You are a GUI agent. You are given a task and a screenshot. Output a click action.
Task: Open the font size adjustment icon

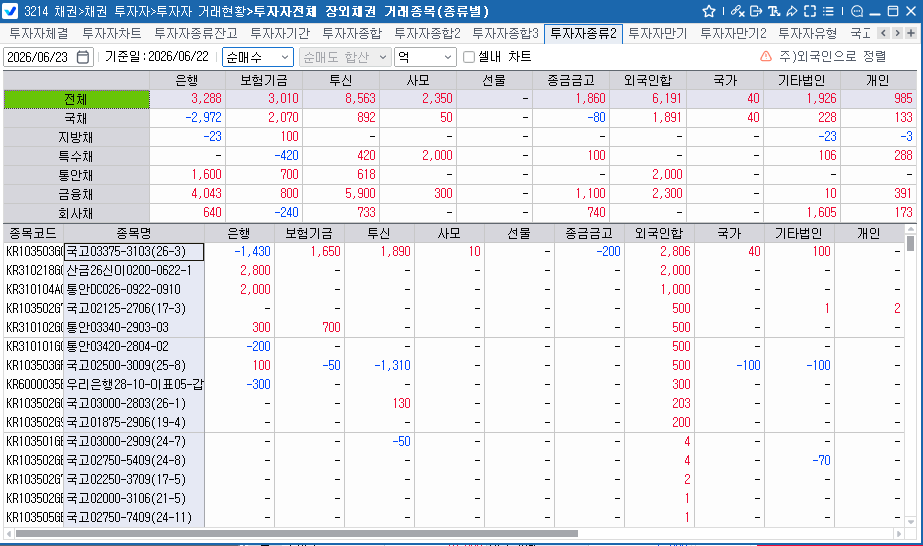pyautogui.click(x=774, y=11)
